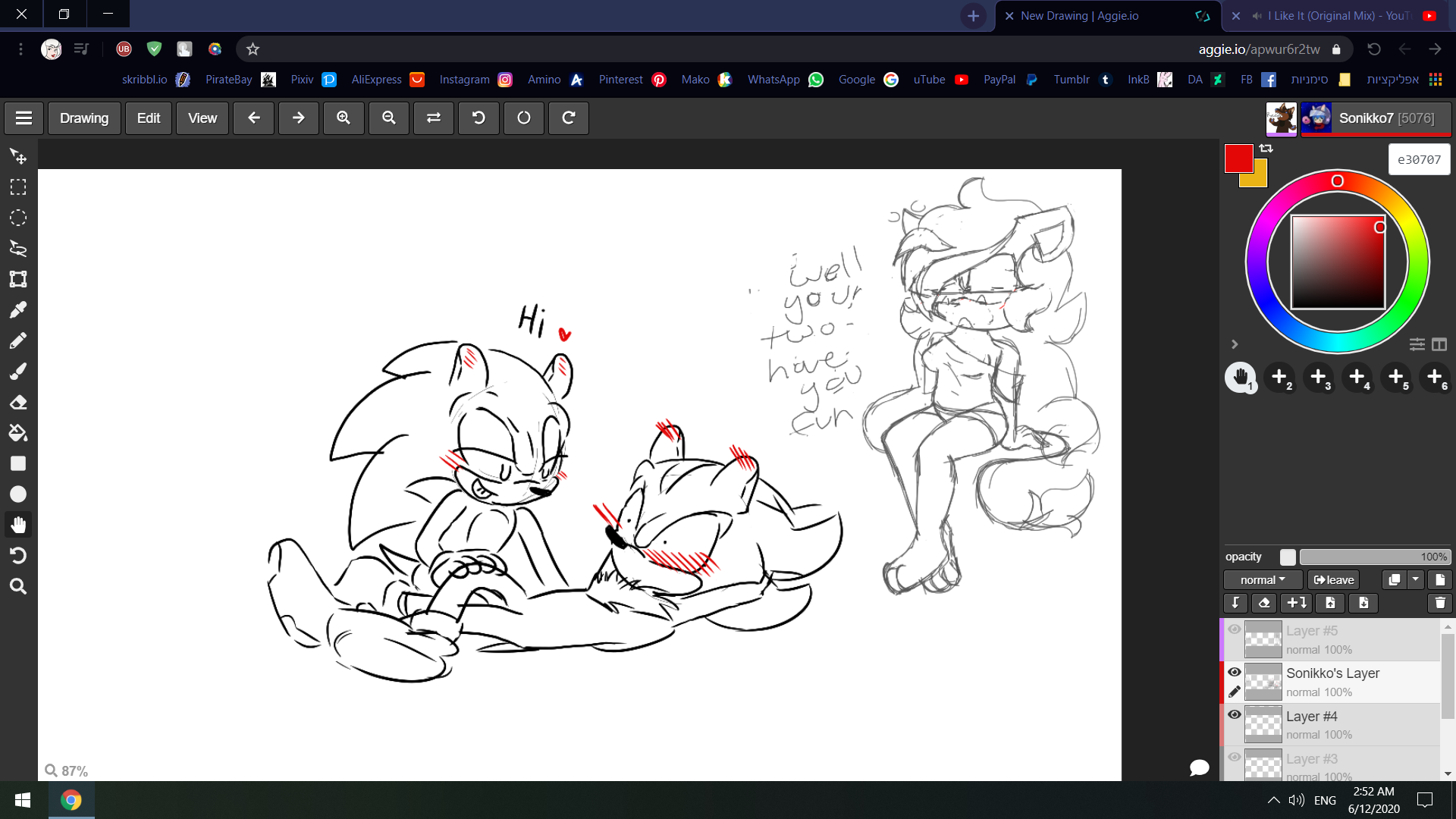Reset the canvas rotation
The width and height of the screenshot is (1456, 819).
tap(524, 118)
